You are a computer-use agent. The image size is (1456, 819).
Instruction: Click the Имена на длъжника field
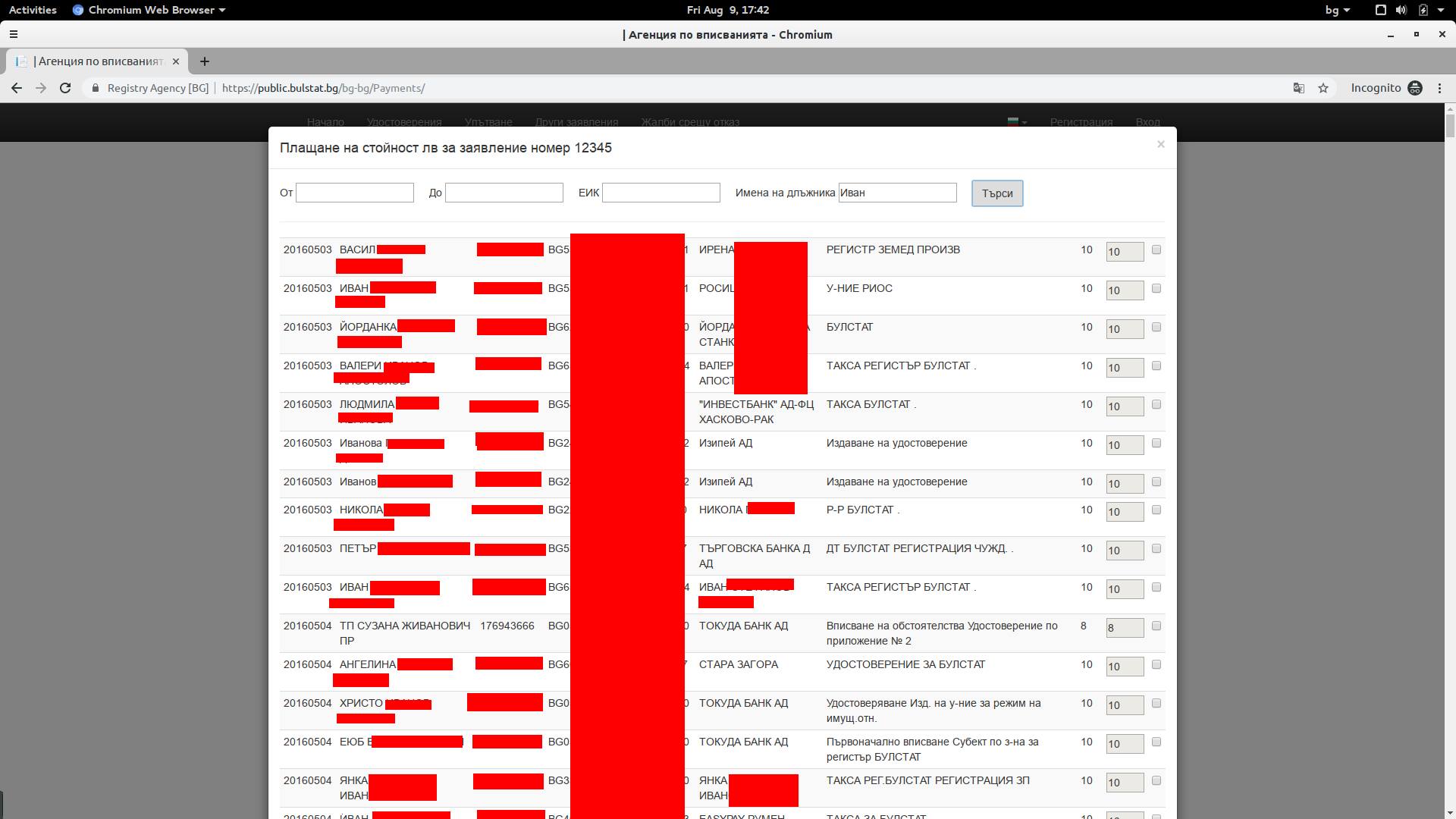tap(898, 193)
